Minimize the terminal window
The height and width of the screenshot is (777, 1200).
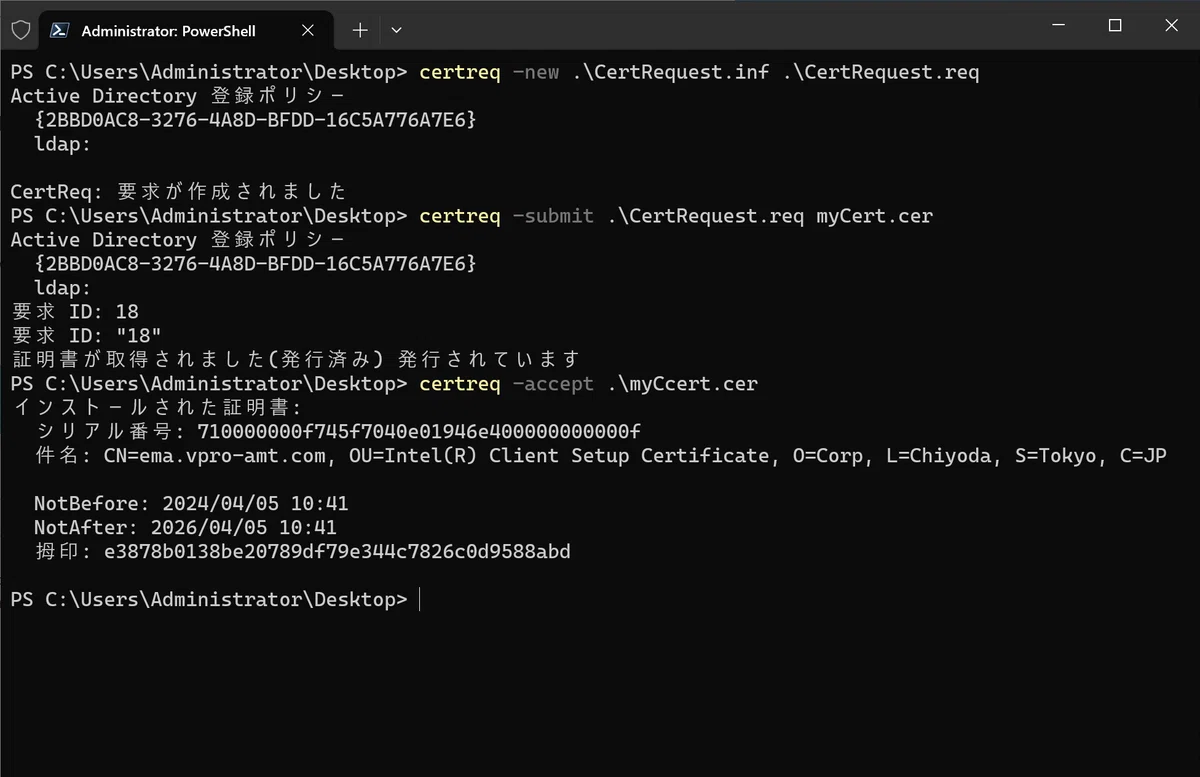coord(1058,26)
